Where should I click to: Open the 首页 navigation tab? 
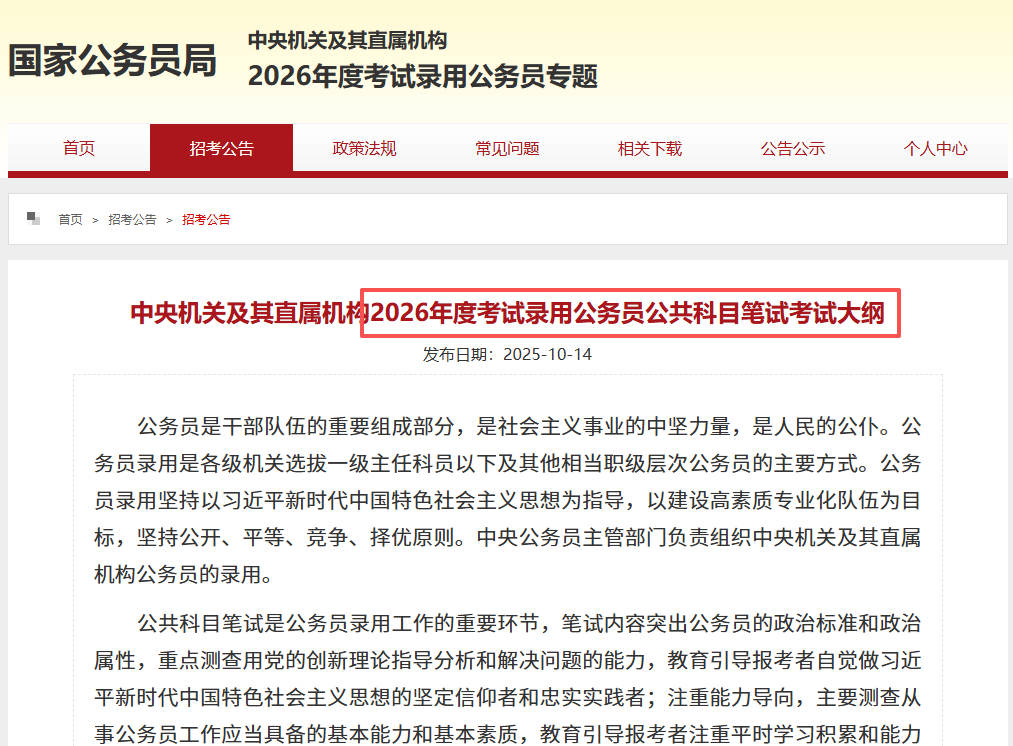(79, 148)
